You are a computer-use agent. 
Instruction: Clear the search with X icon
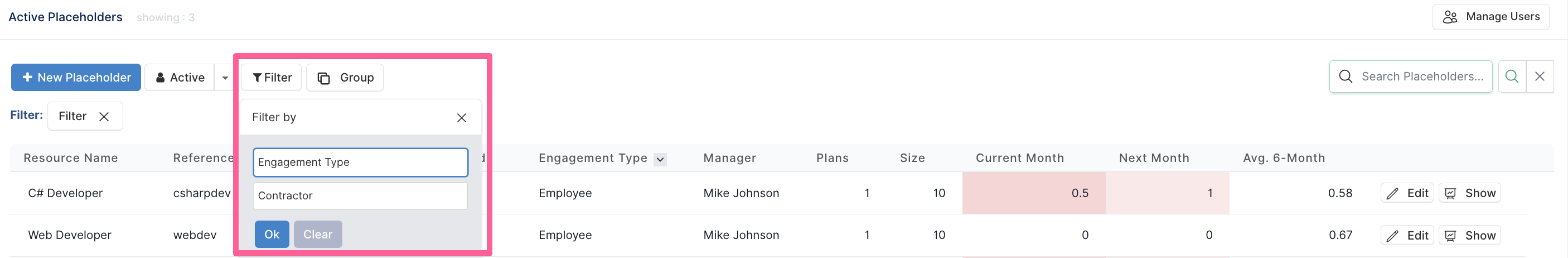1540,77
